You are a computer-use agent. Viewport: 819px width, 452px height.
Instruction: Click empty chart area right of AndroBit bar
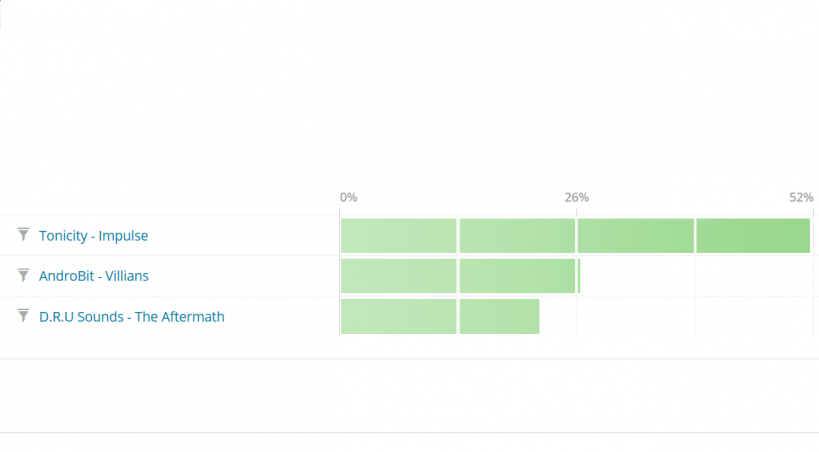point(695,276)
